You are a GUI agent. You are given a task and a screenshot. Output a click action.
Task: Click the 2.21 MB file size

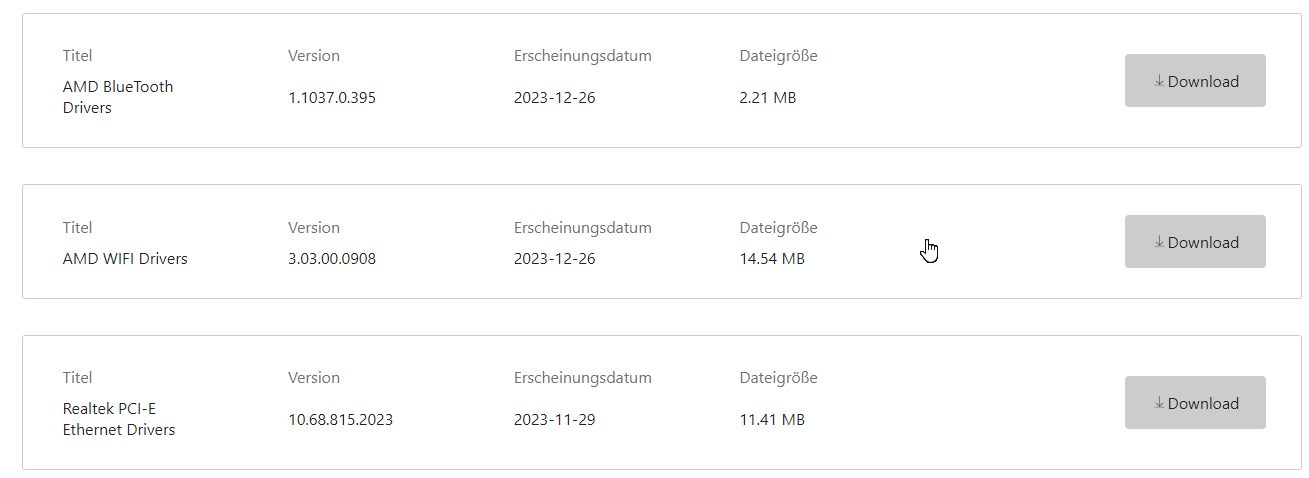point(768,98)
